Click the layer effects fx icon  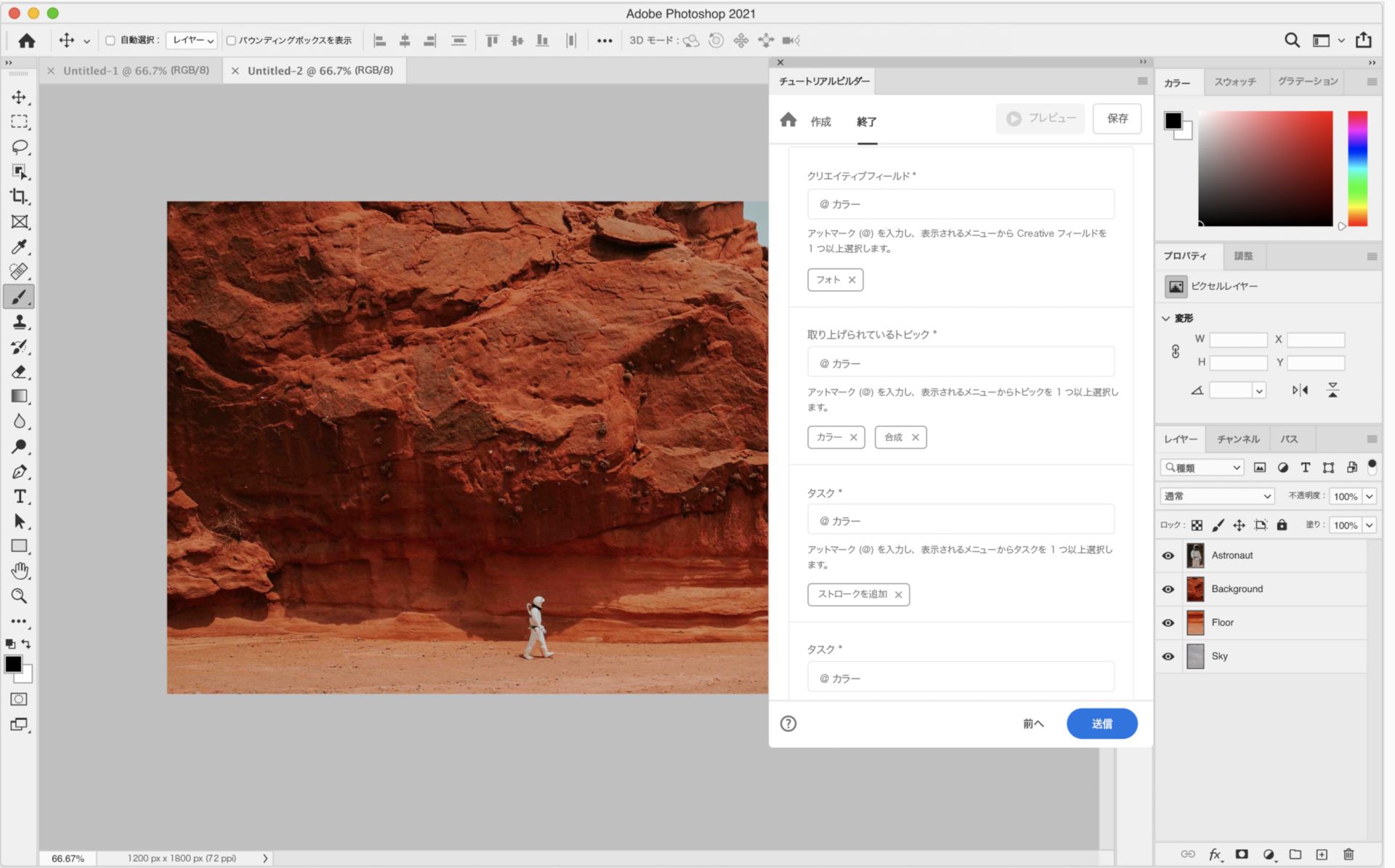pos(1214,854)
